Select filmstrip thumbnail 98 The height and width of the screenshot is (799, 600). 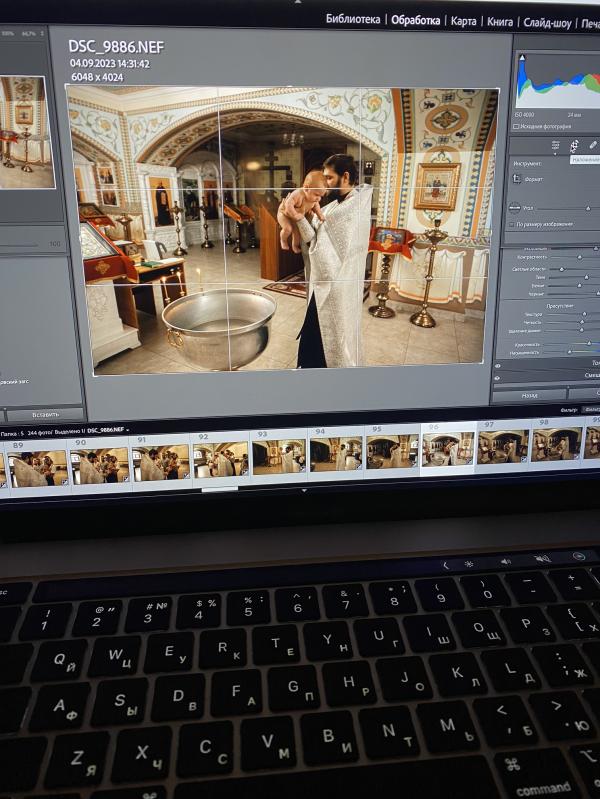pos(557,444)
